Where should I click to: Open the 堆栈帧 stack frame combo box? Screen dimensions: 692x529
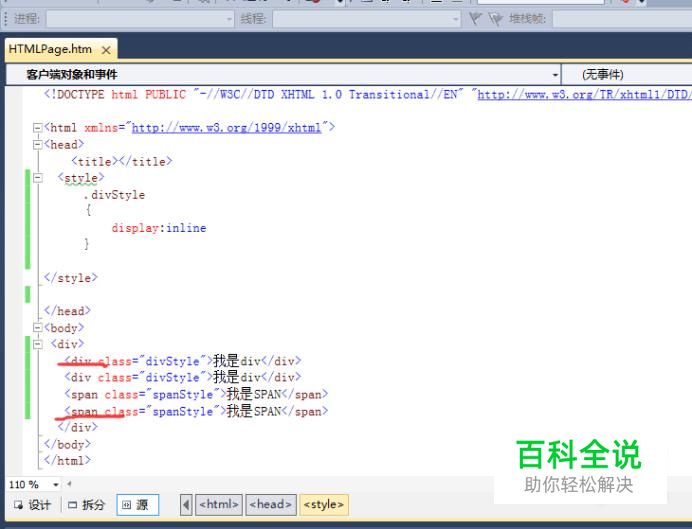pos(622,19)
